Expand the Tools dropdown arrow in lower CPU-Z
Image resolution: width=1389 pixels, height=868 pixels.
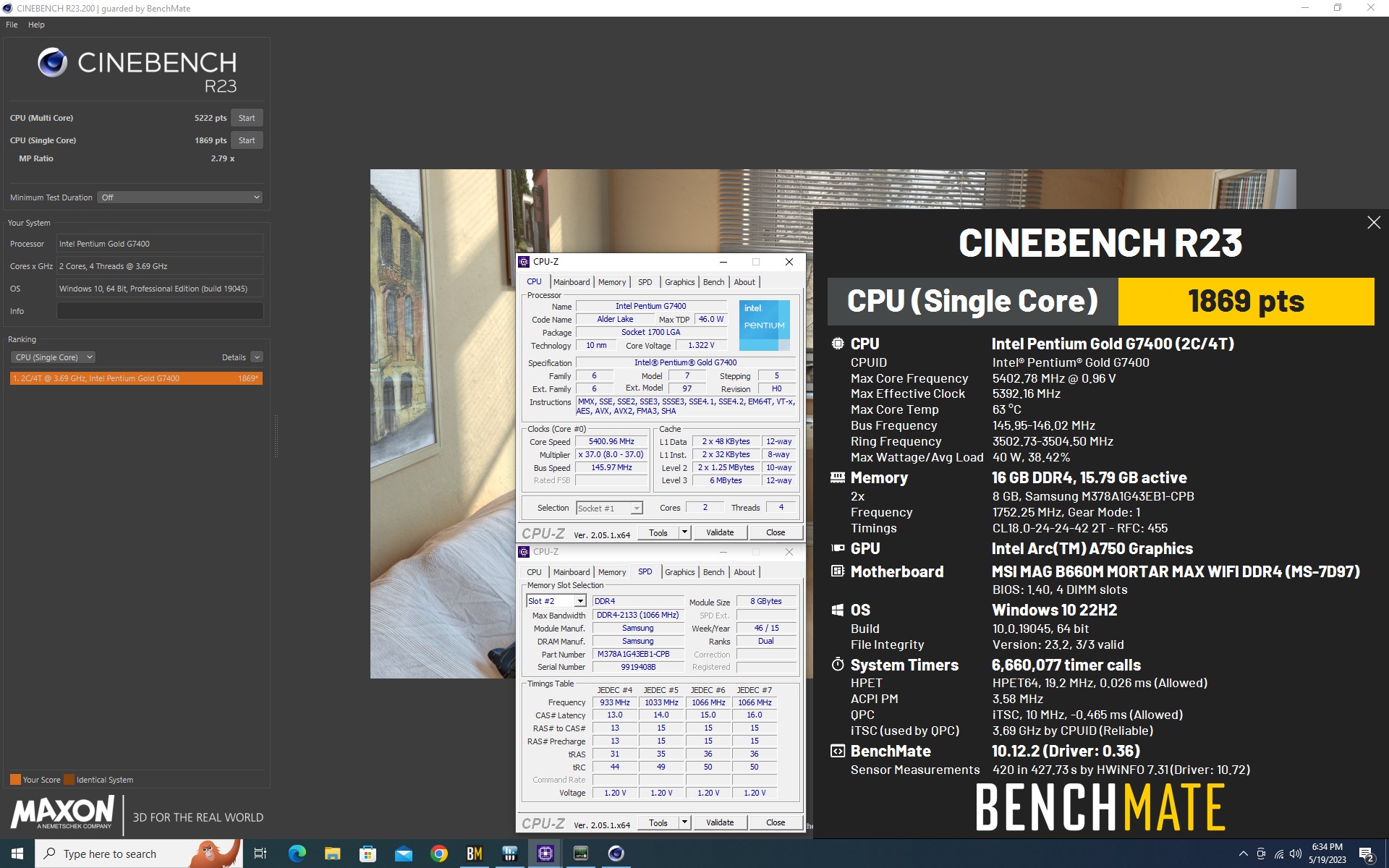coord(684,823)
